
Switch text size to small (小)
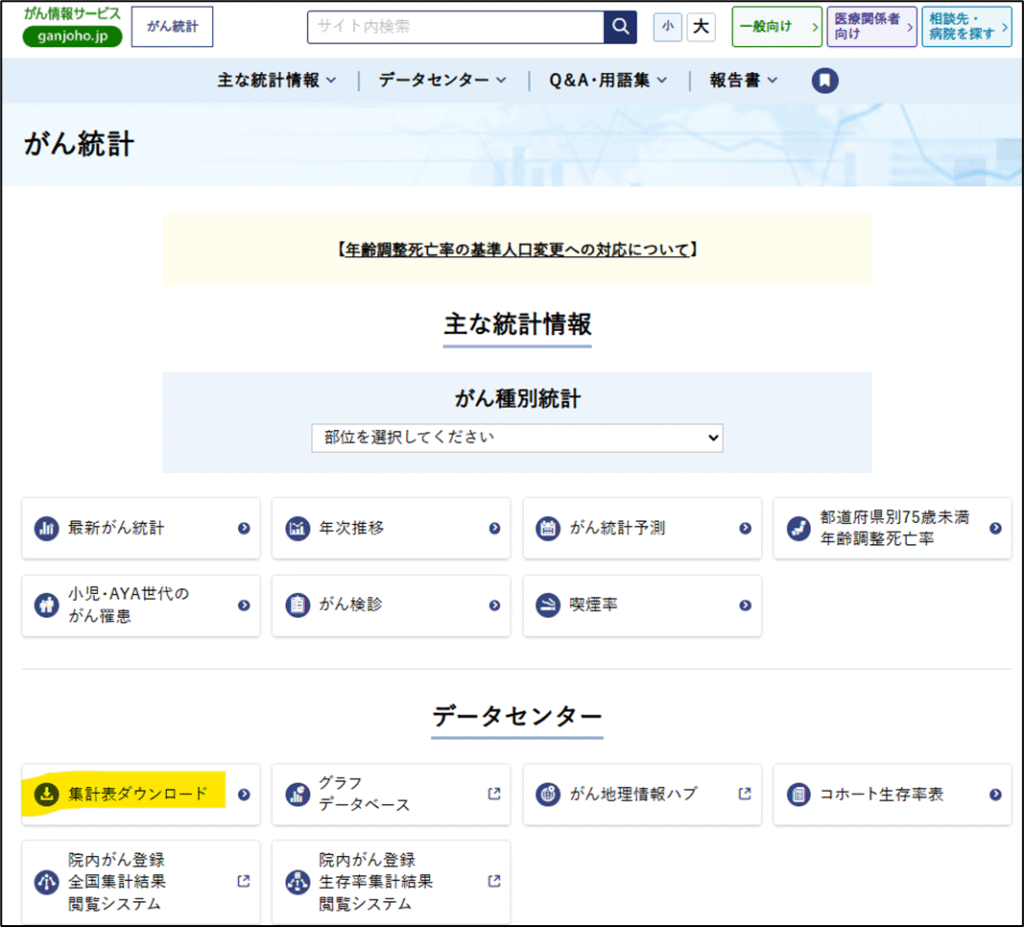667,27
